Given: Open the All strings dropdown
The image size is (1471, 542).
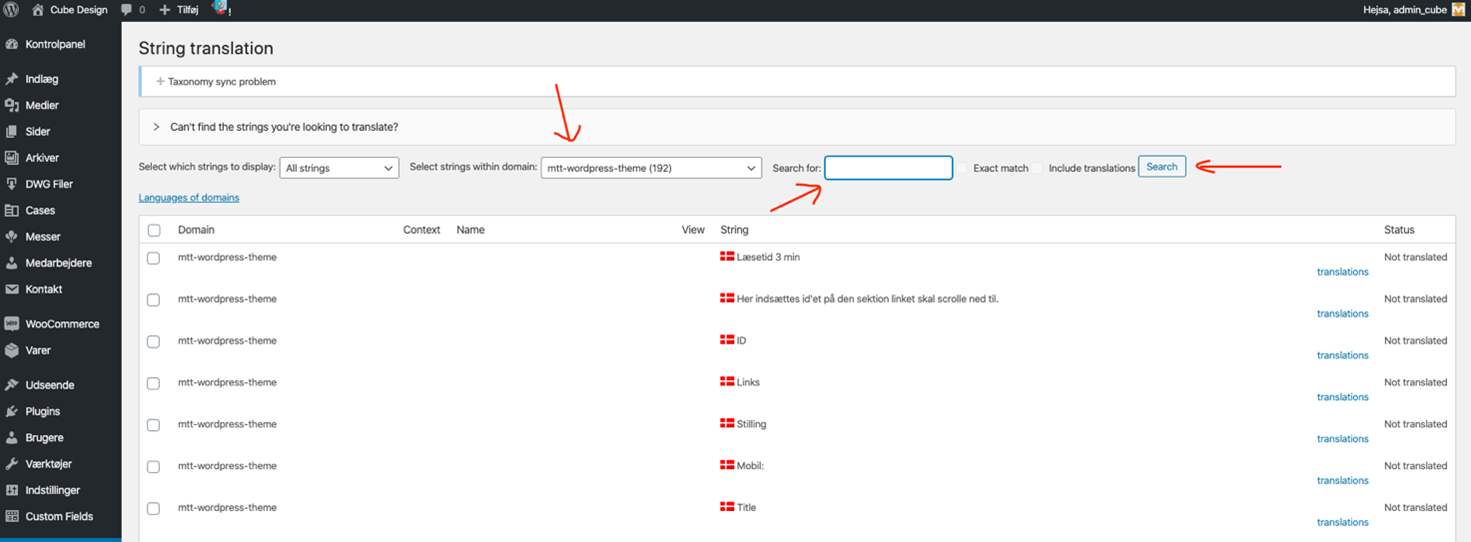Looking at the screenshot, I should (x=339, y=168).
